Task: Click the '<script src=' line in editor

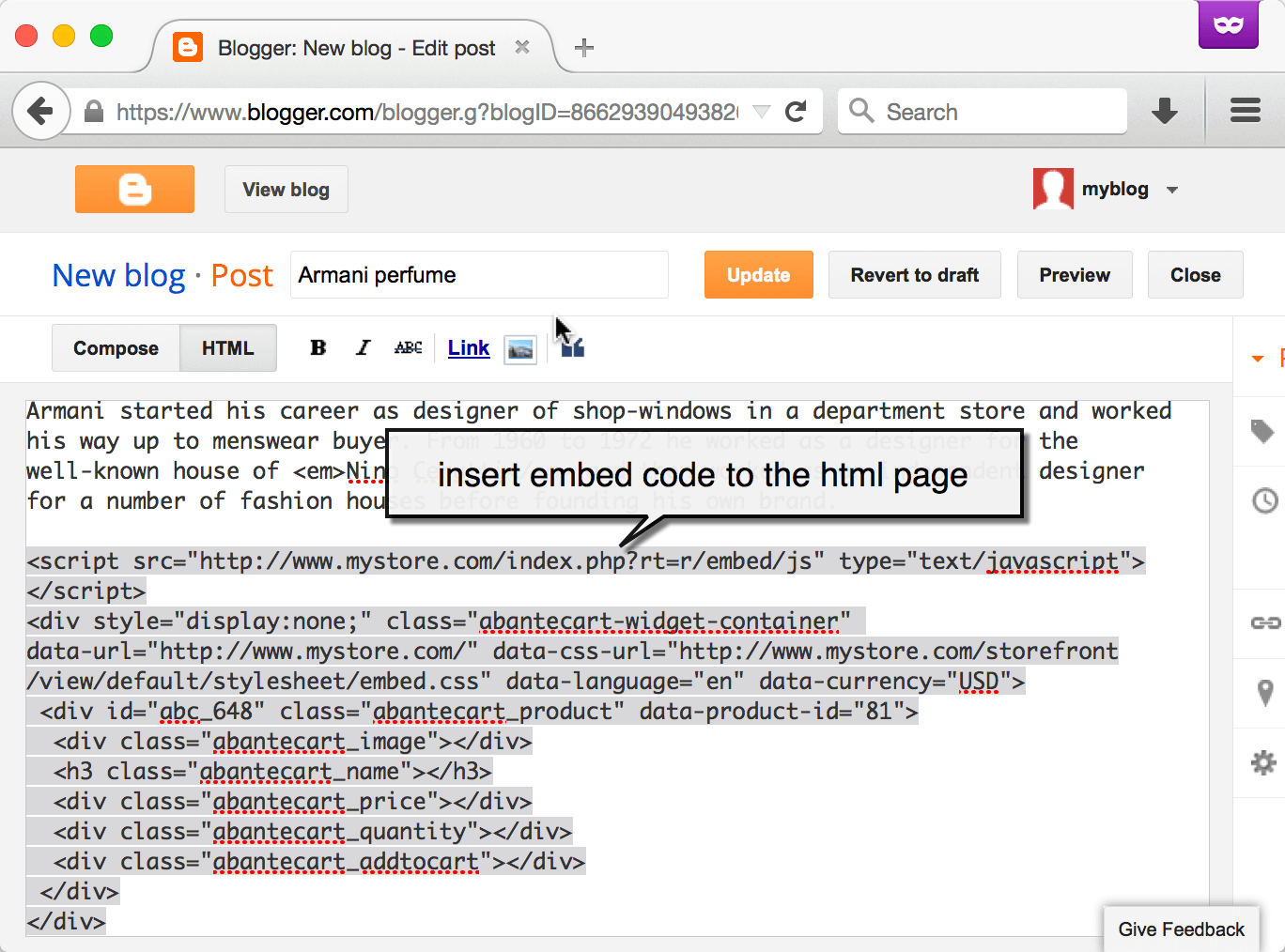Action: (586, 561)
